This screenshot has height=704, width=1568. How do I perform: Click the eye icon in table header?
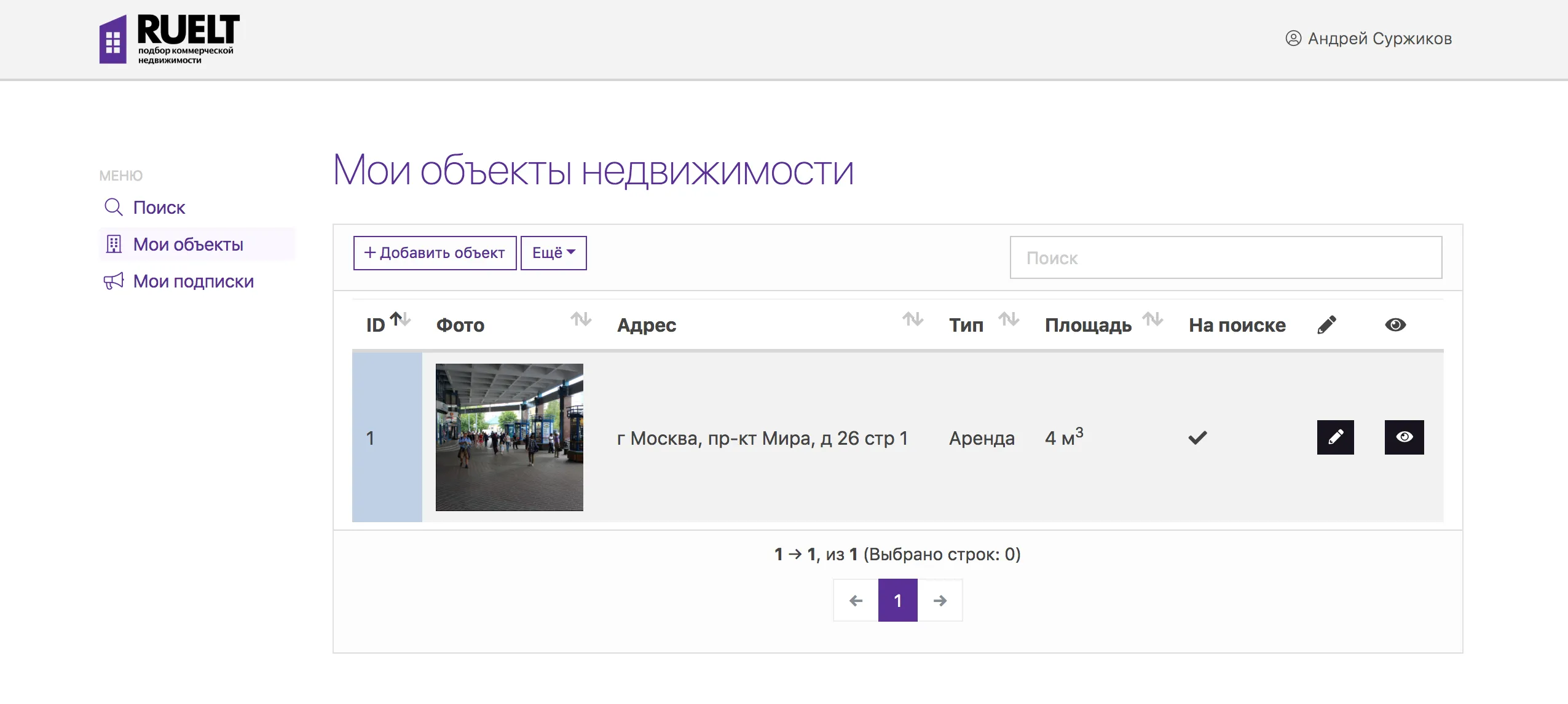point(1395,325)
